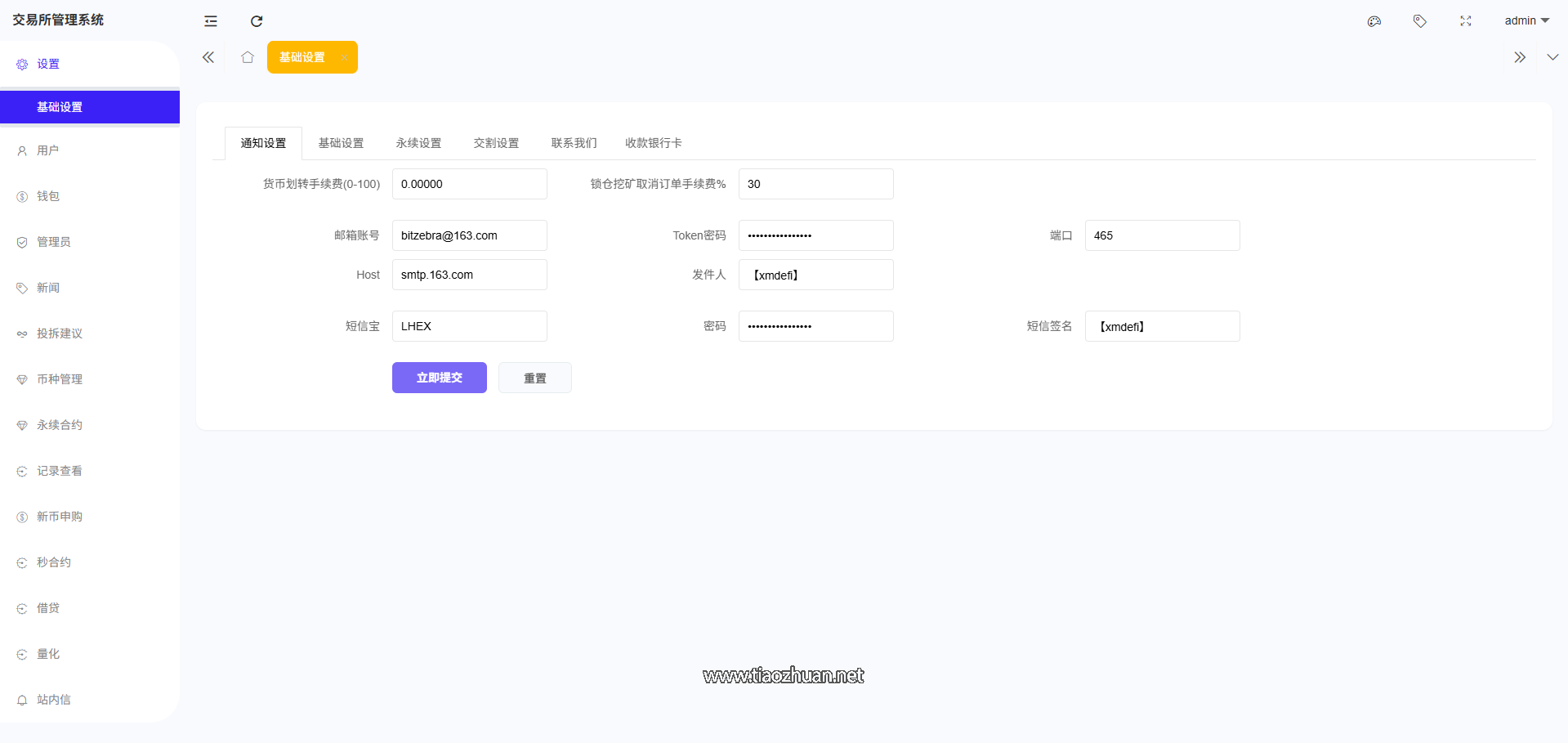The height and width of the screenshot is (743, 1568).
Task: Open 币种管理 in the sidebar
Action: [x=60, y=379]
